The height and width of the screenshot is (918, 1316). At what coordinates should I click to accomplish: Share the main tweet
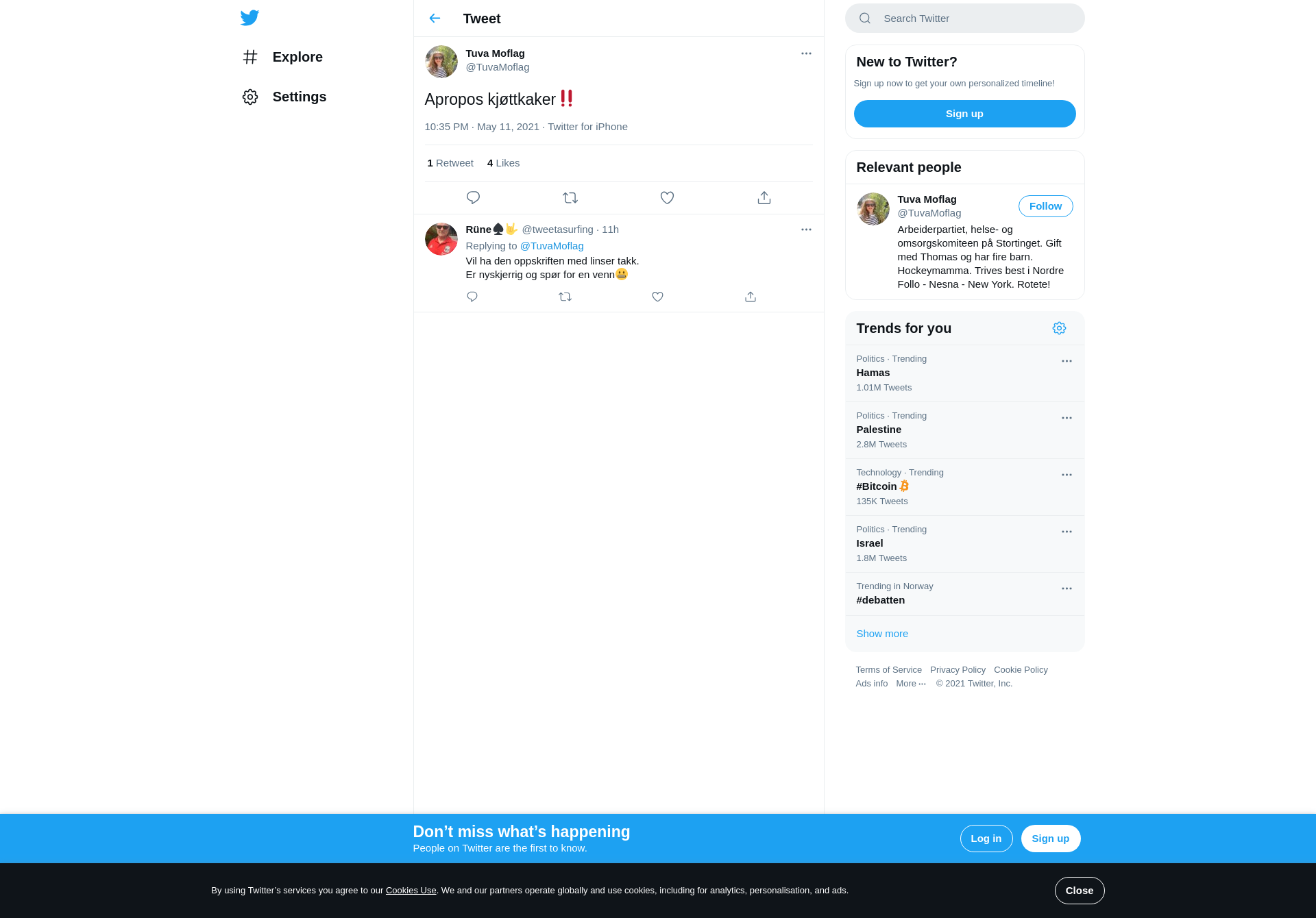pyautogui.click(x=764, y=198)
